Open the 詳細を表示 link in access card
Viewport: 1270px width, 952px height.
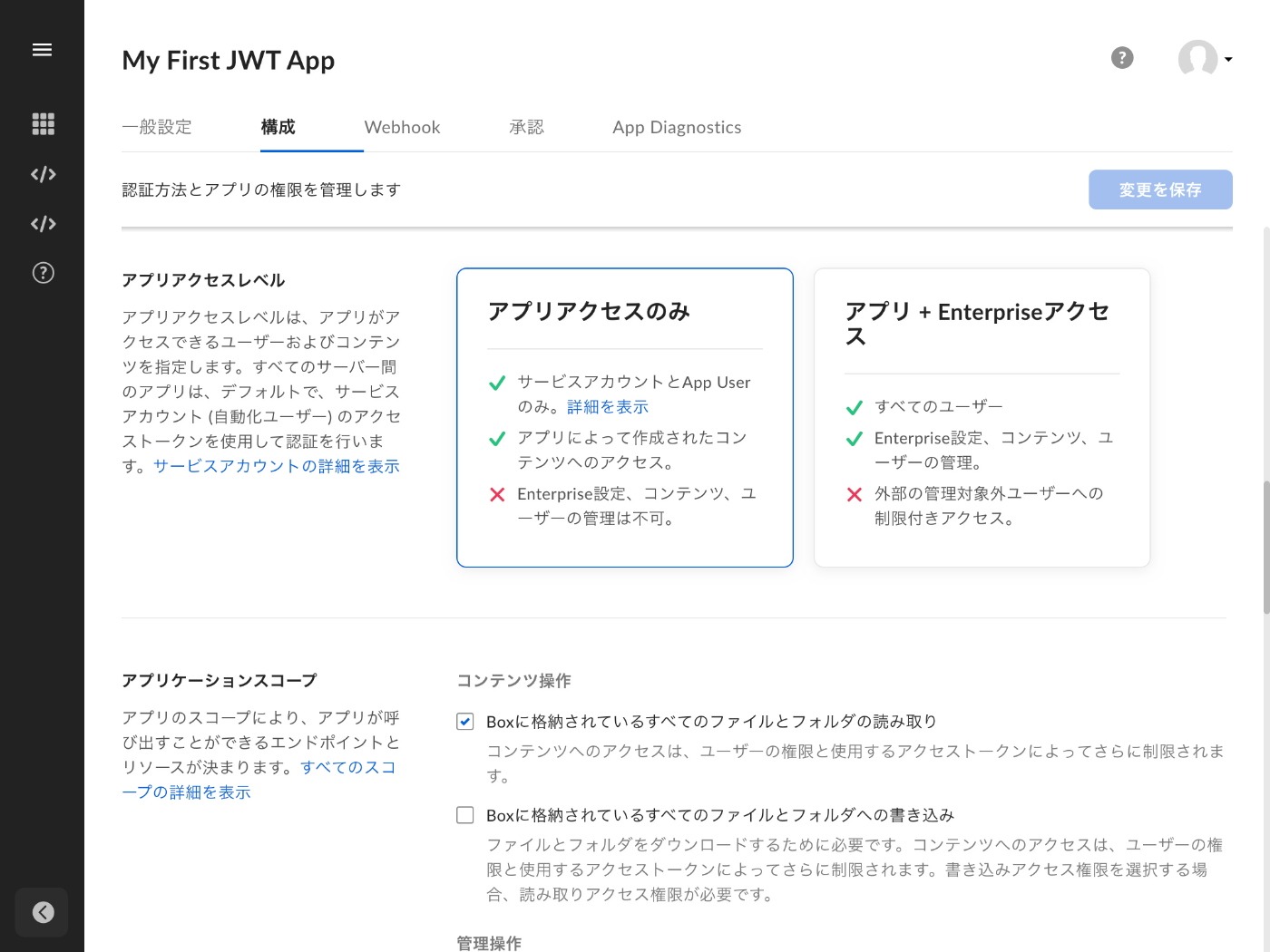coord(608,407)
